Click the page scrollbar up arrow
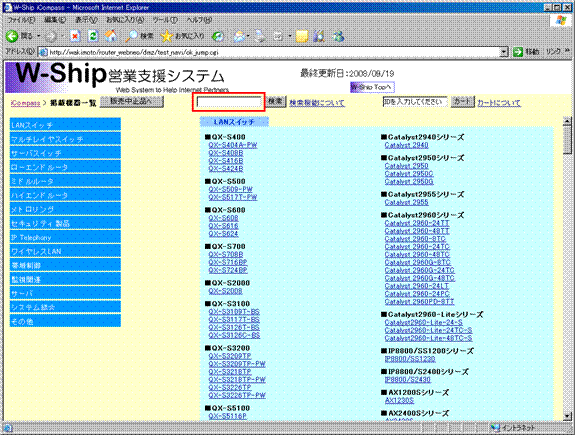The height and width of the screenshot is (436, 576). [567, 121]
